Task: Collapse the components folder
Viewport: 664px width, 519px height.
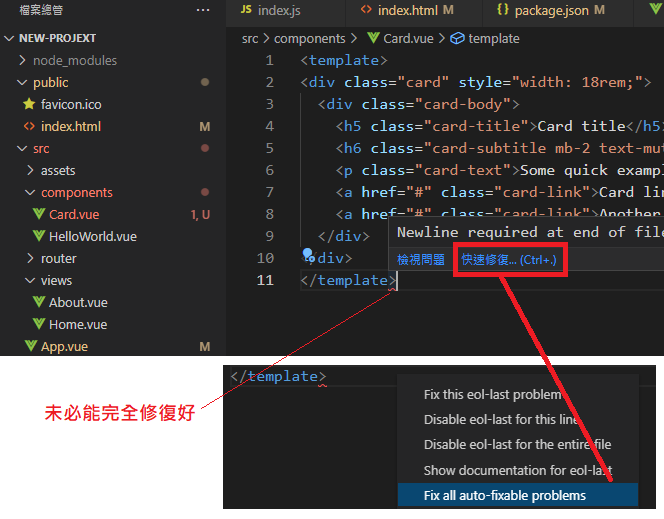Action: 30,193
